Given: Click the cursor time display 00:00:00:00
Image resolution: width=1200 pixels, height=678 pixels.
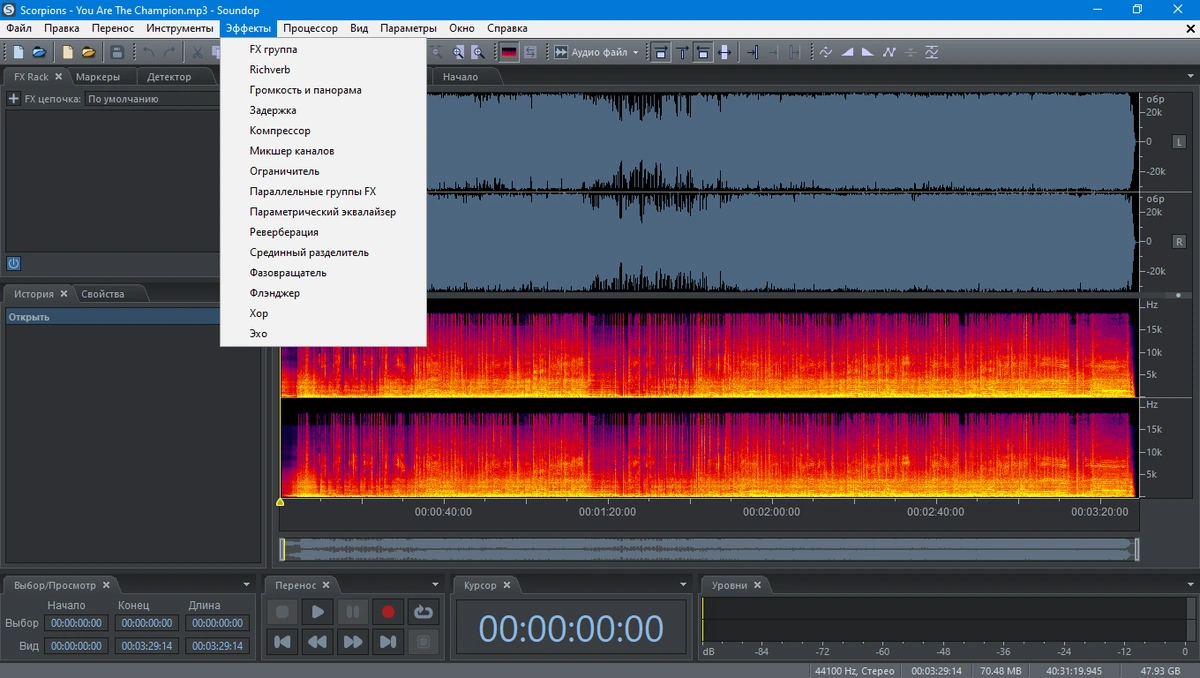Looking at the screenshot, I should pyautogui.click(x=571, y=629).
